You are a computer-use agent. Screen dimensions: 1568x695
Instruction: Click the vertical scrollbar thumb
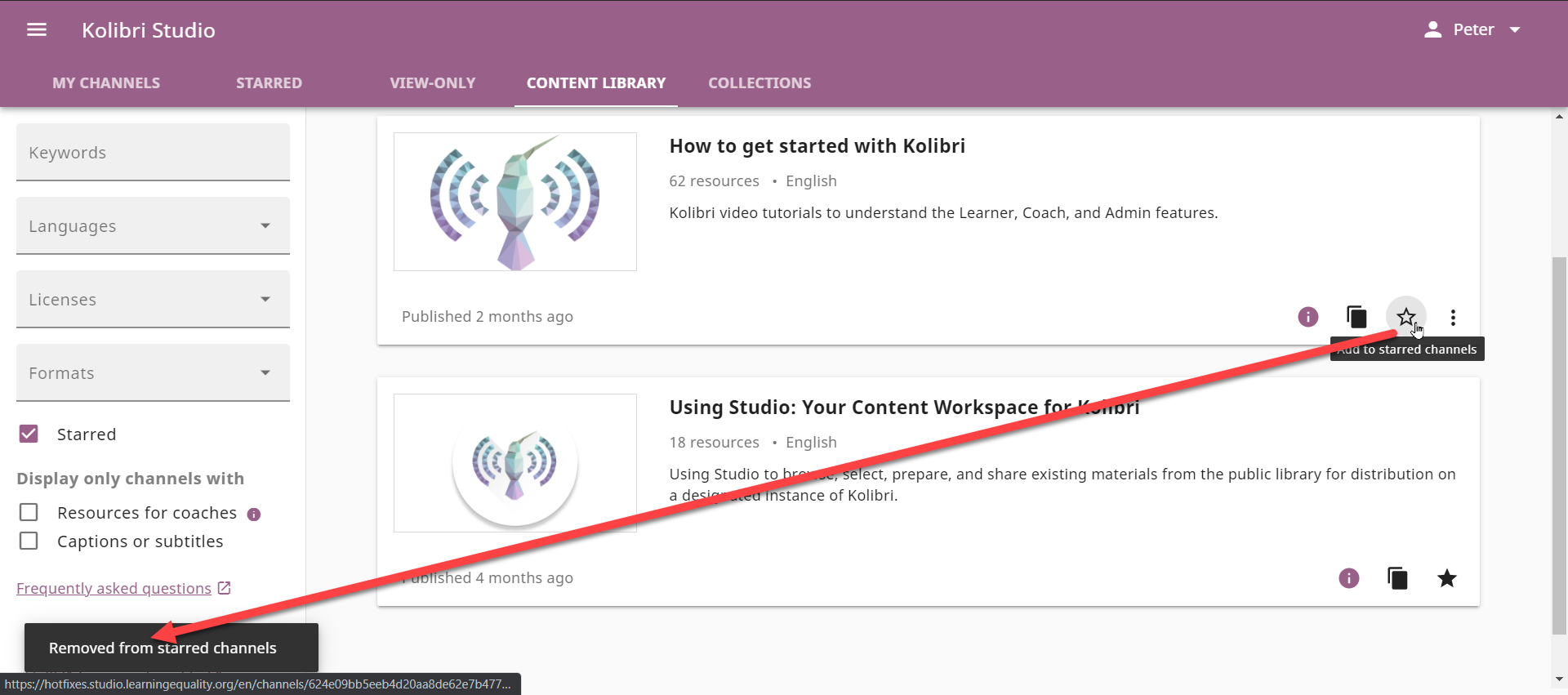[1559, 445]
